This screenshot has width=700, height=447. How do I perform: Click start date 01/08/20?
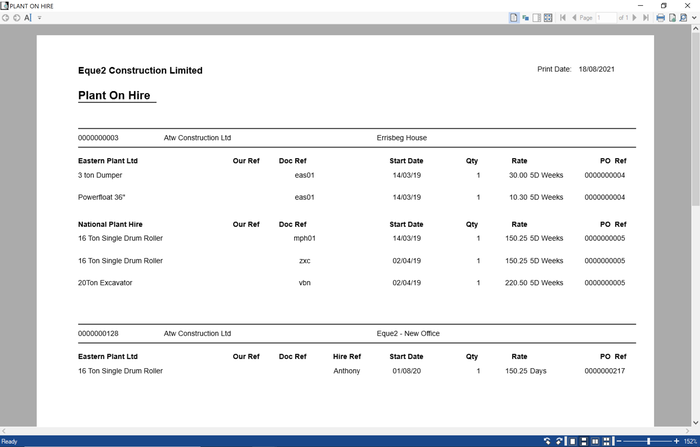pos(406,371)
